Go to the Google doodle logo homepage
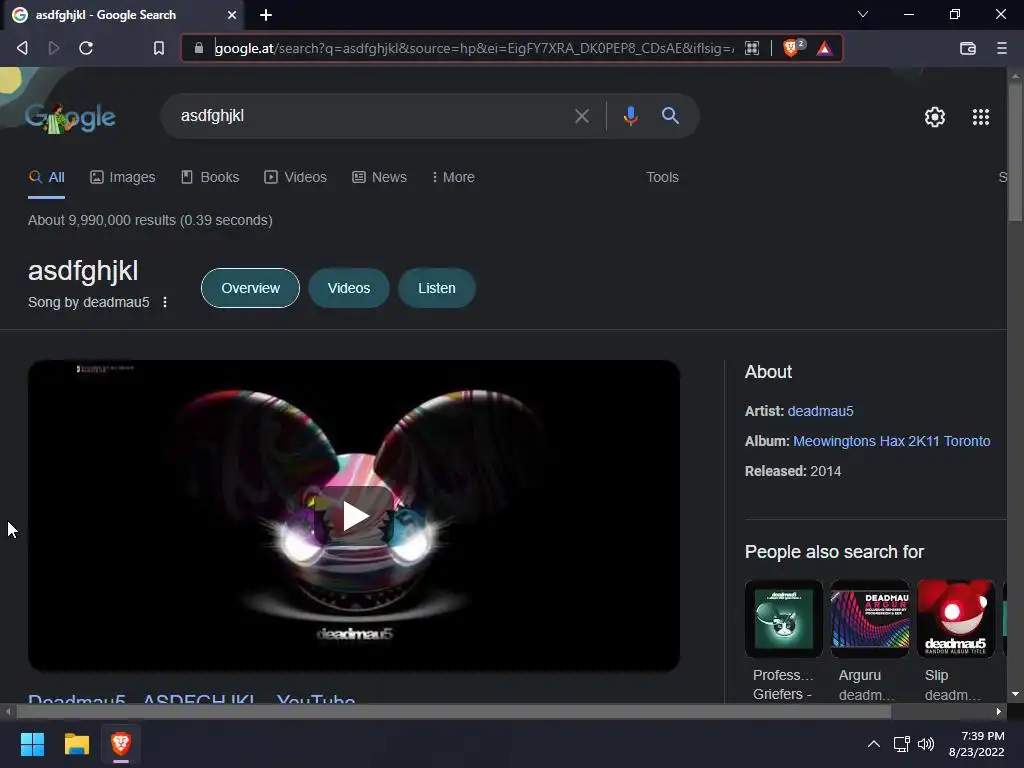Viewport: 1024px width, 768px height. coord(70,118)
